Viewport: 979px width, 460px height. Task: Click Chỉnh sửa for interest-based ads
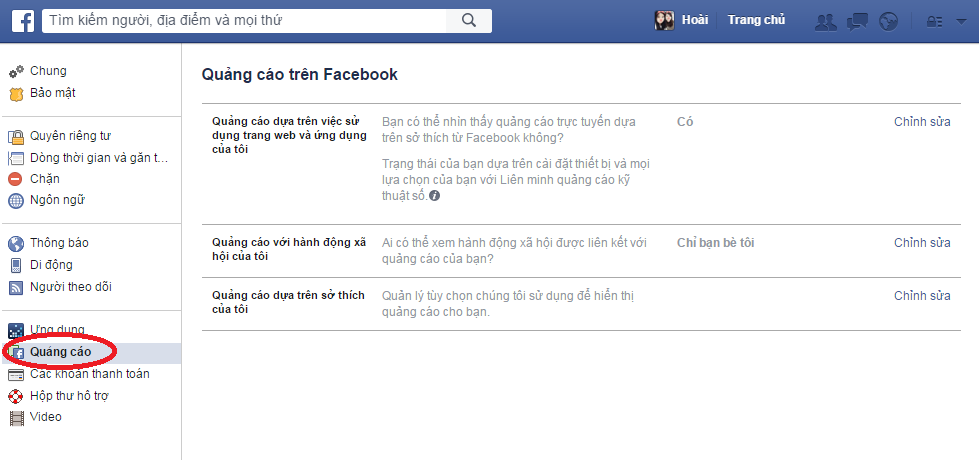point(922,296)
